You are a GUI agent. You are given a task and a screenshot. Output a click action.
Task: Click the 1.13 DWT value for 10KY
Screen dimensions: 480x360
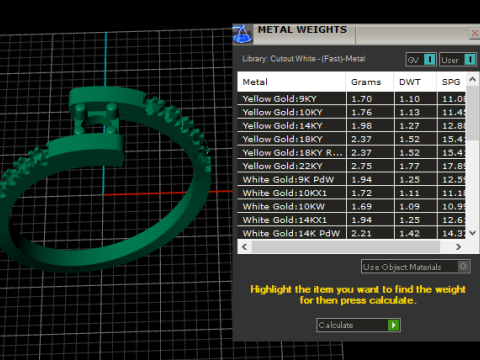pos(410,112)
